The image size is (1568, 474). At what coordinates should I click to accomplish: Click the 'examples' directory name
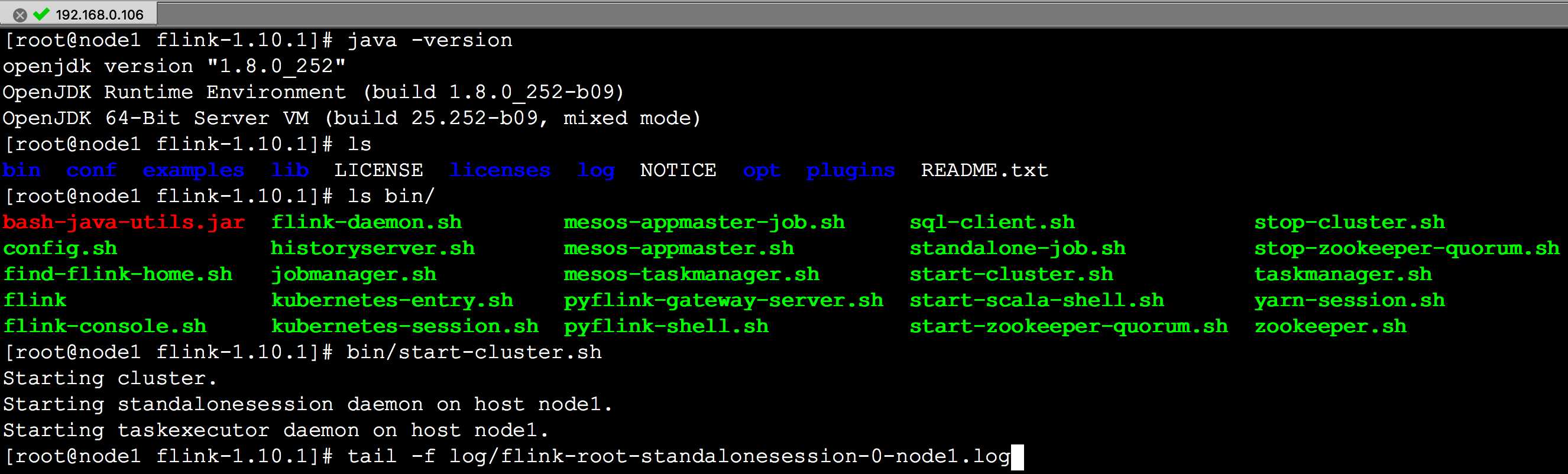pos(193,171)
